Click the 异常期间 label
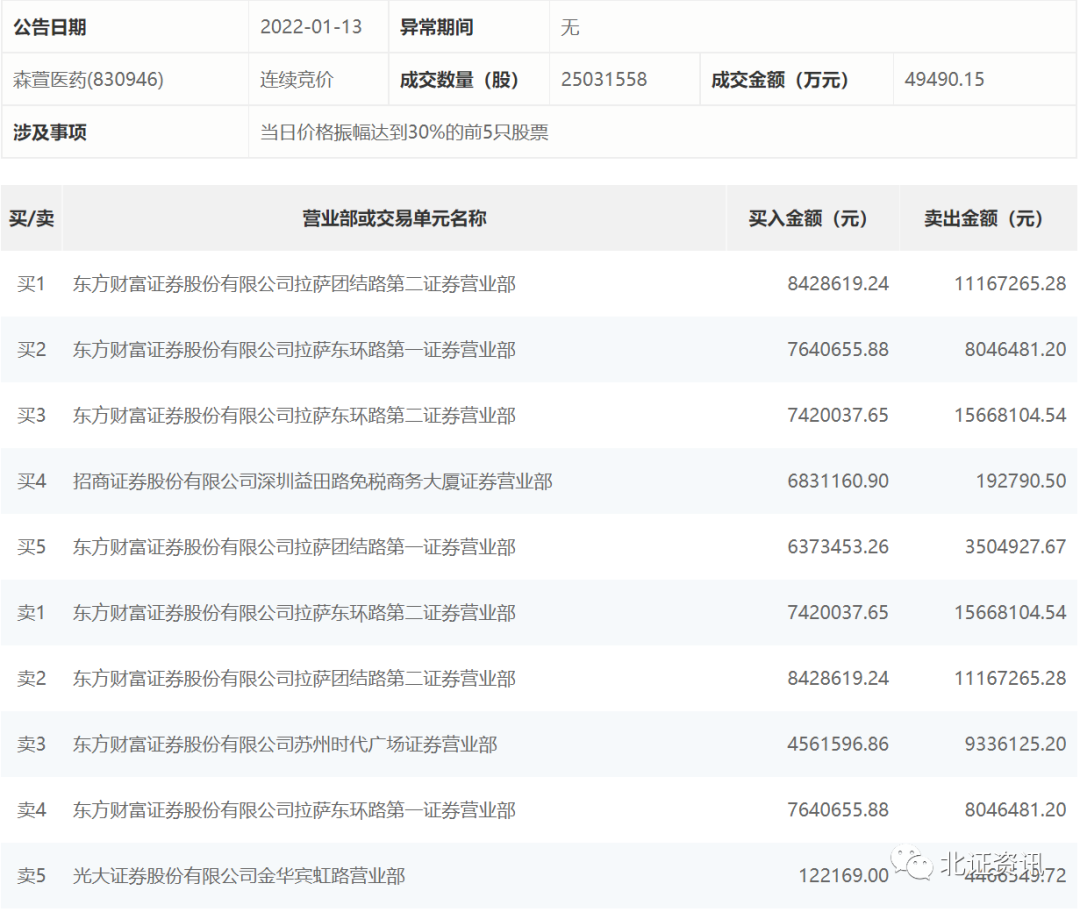 (437, 27)
